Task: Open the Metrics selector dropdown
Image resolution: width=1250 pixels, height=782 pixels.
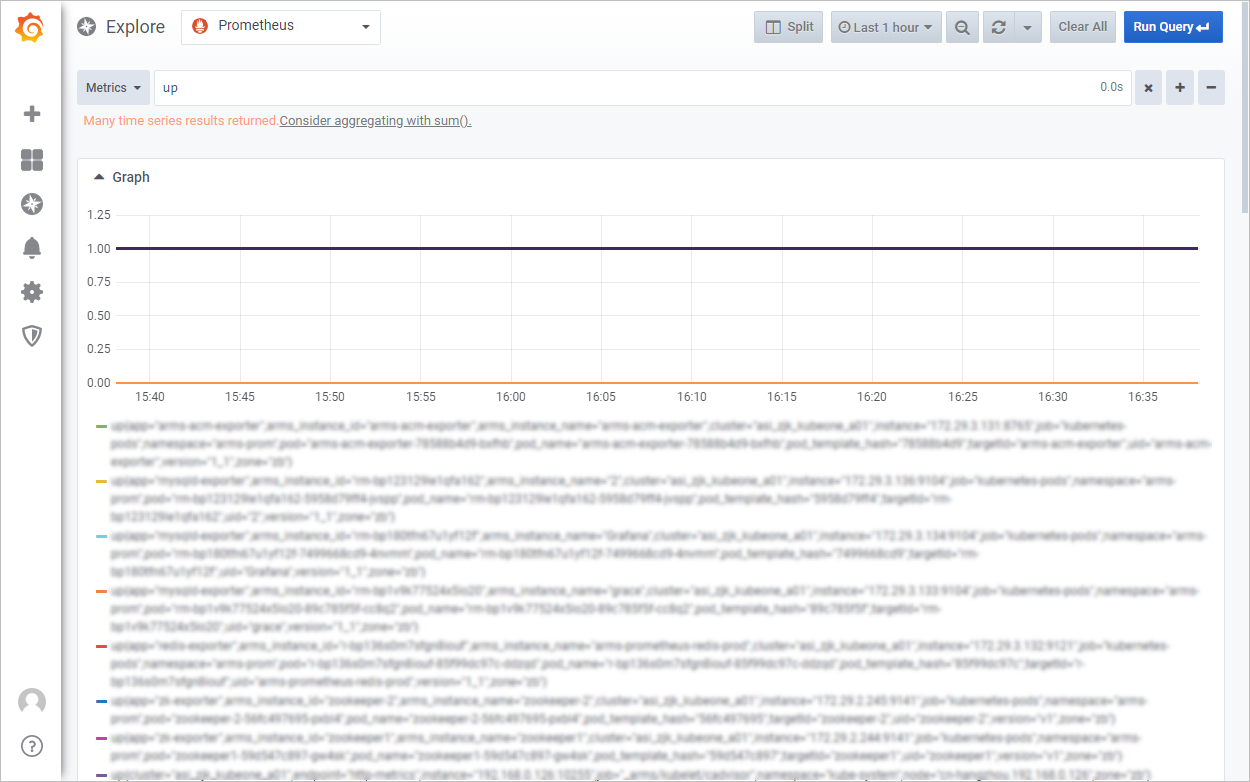Action: (113, 88)
